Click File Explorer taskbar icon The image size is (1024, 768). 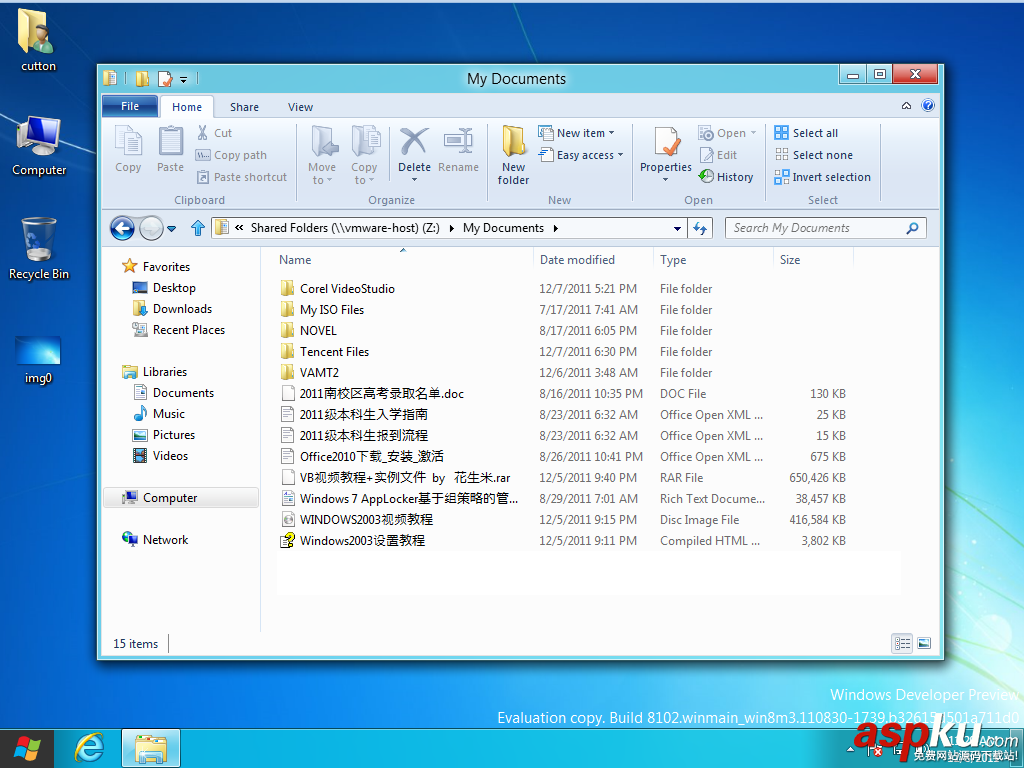[151, 748]
